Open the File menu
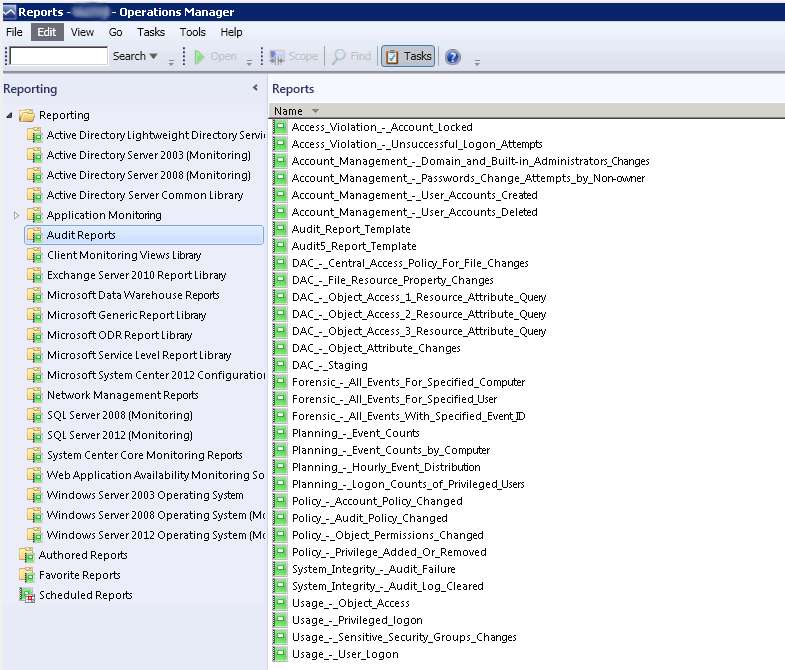The height and width of the screenshot is (670, 785). click(14, 32)
